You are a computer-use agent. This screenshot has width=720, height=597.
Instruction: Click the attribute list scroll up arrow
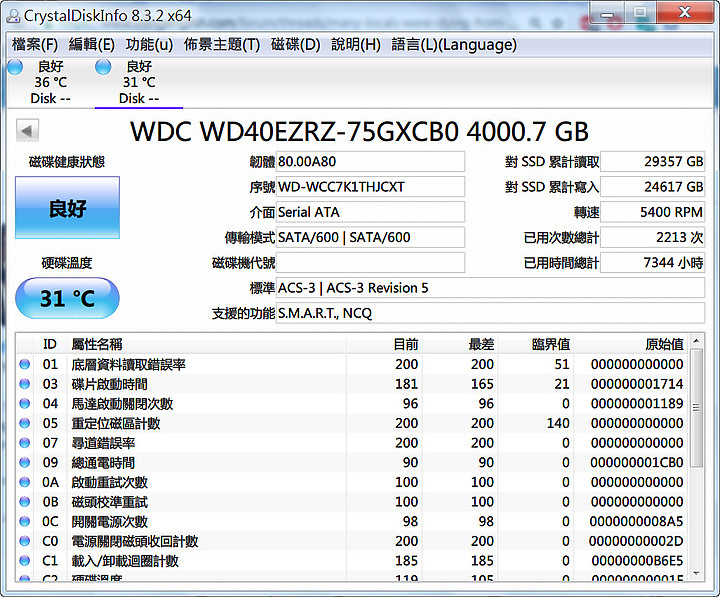(x=696, y=341)
